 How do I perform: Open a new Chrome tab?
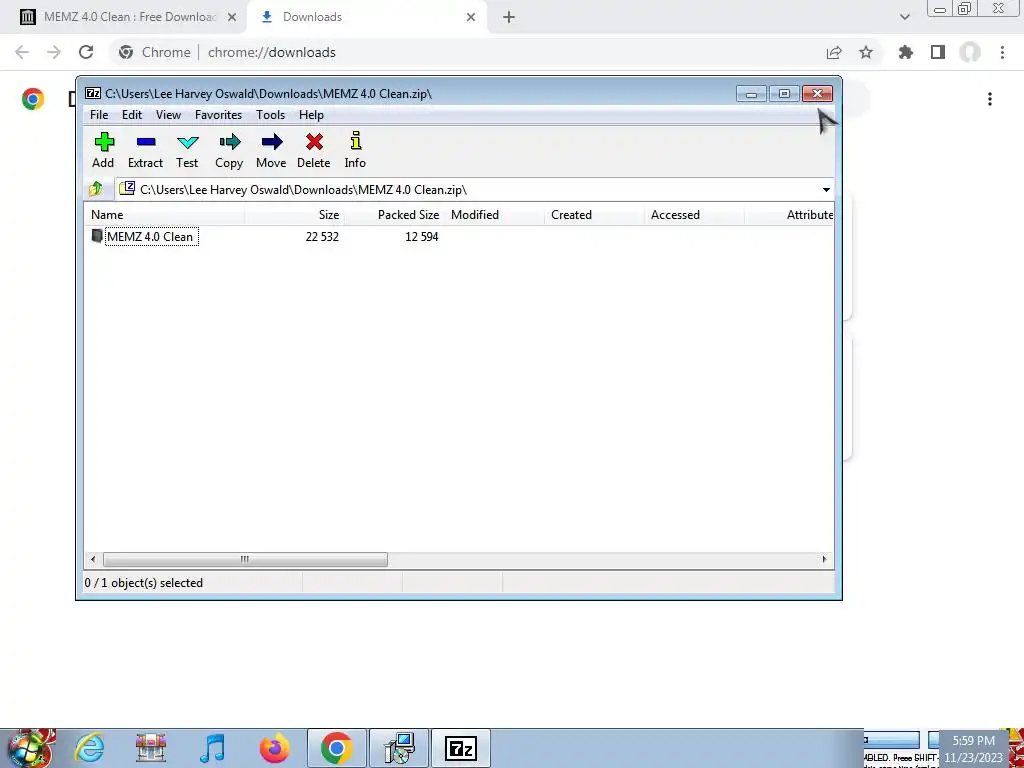(x=509, y=18)
